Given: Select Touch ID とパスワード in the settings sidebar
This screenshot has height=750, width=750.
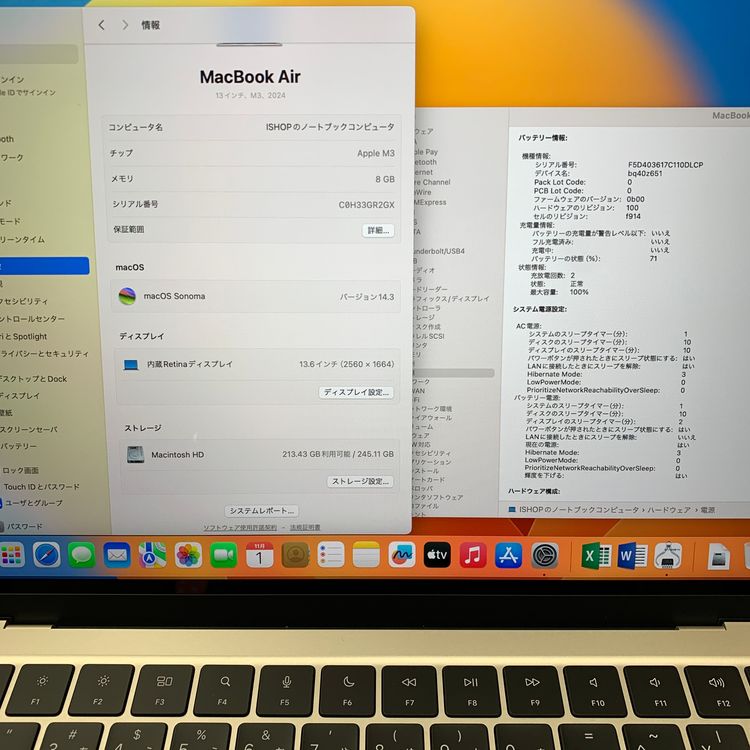Looking at the screenshot, I should click(42, 487).
